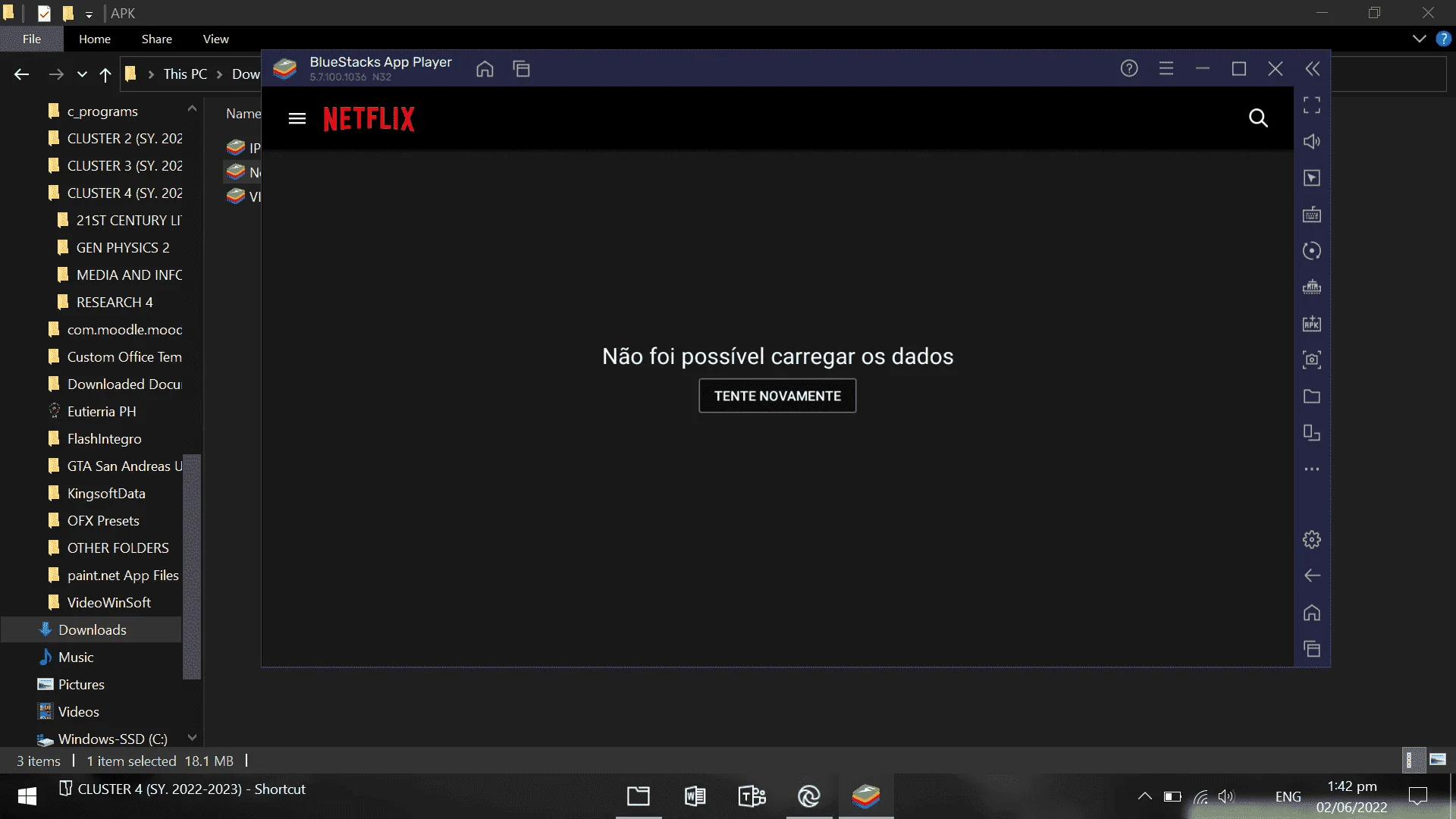Open the sync/rotate operations icon in BlueStacks sidebar
This screenshot has height=819, width=1456.
coord(1312,251)
